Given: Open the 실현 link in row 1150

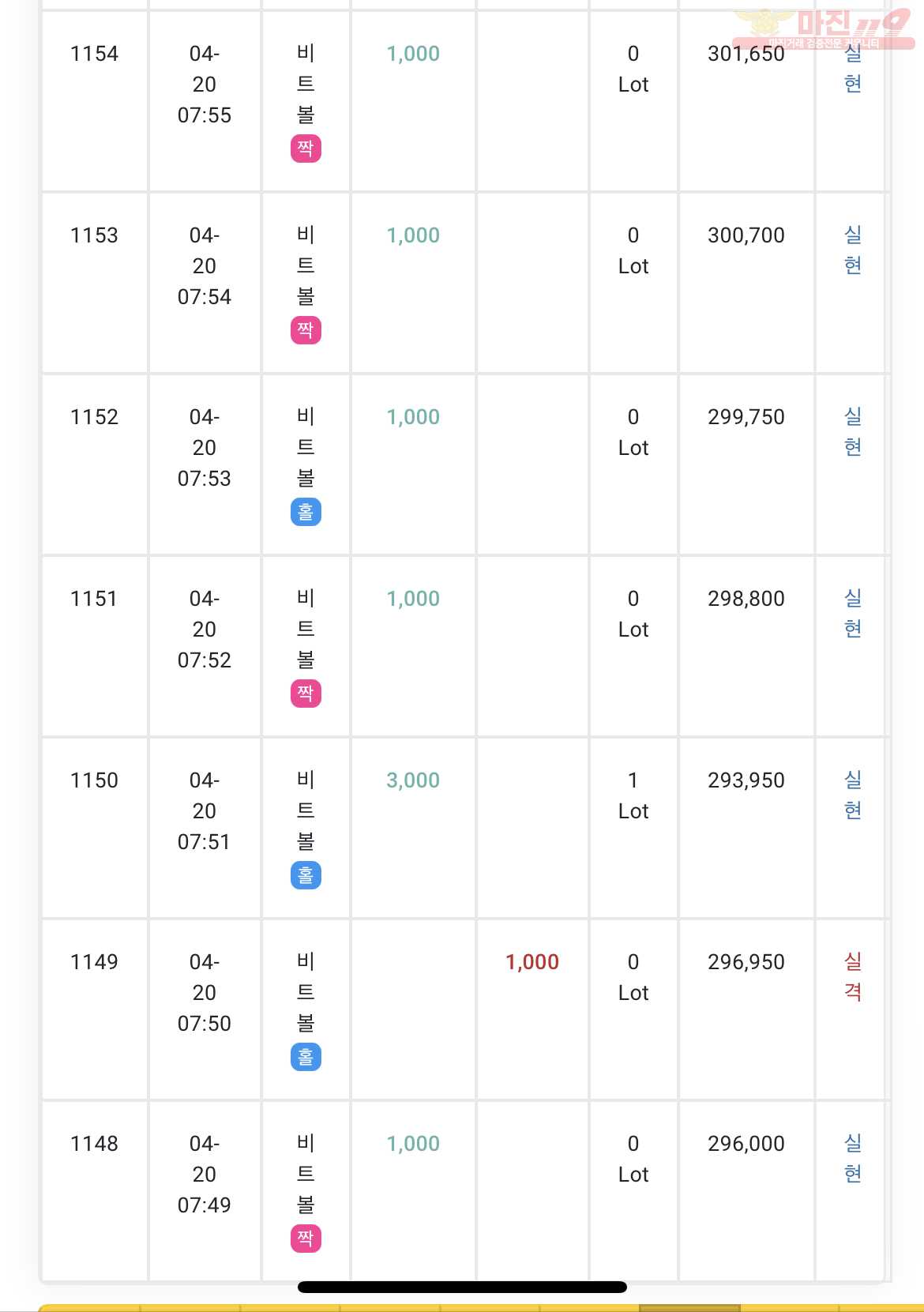Looking at the screenshot, I should click(853, 795).
